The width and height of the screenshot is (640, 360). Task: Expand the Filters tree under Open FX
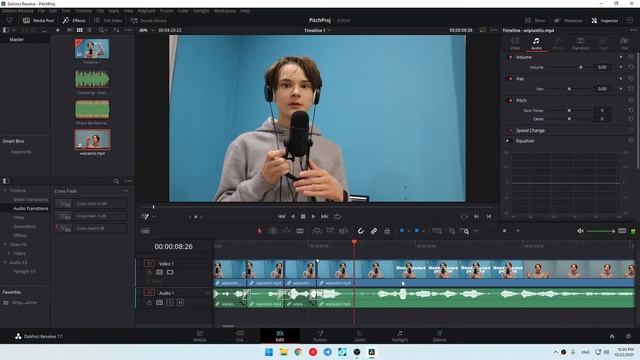(x=9, y=253)
